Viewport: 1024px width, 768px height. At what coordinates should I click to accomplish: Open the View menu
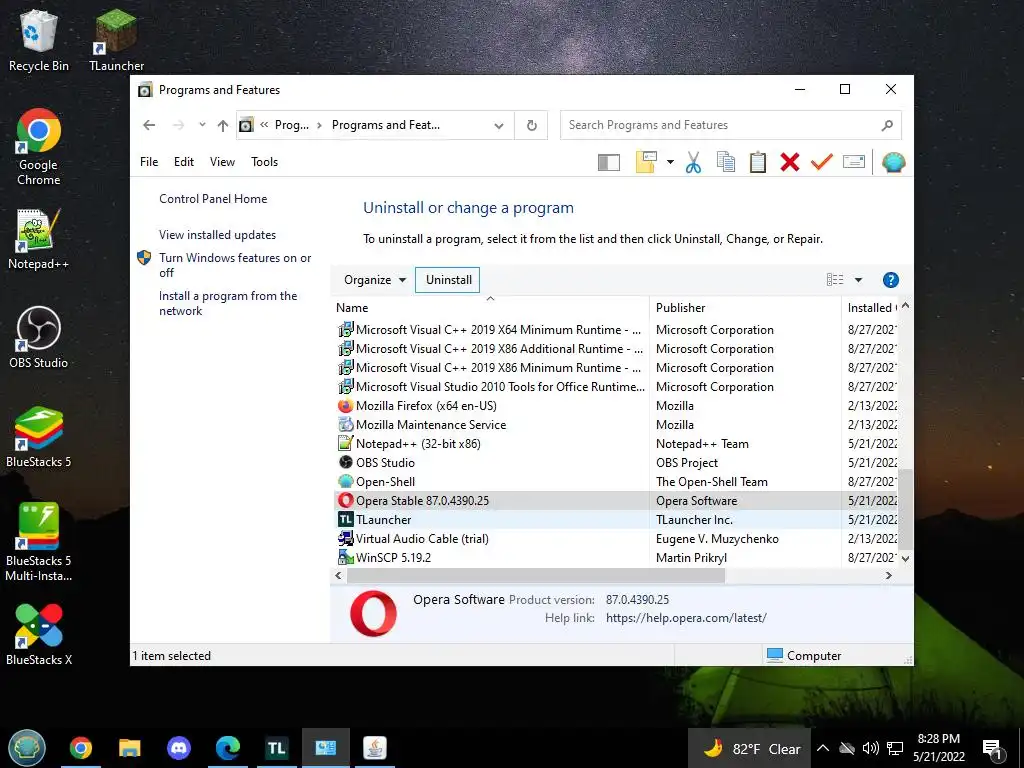pos(222,162)
